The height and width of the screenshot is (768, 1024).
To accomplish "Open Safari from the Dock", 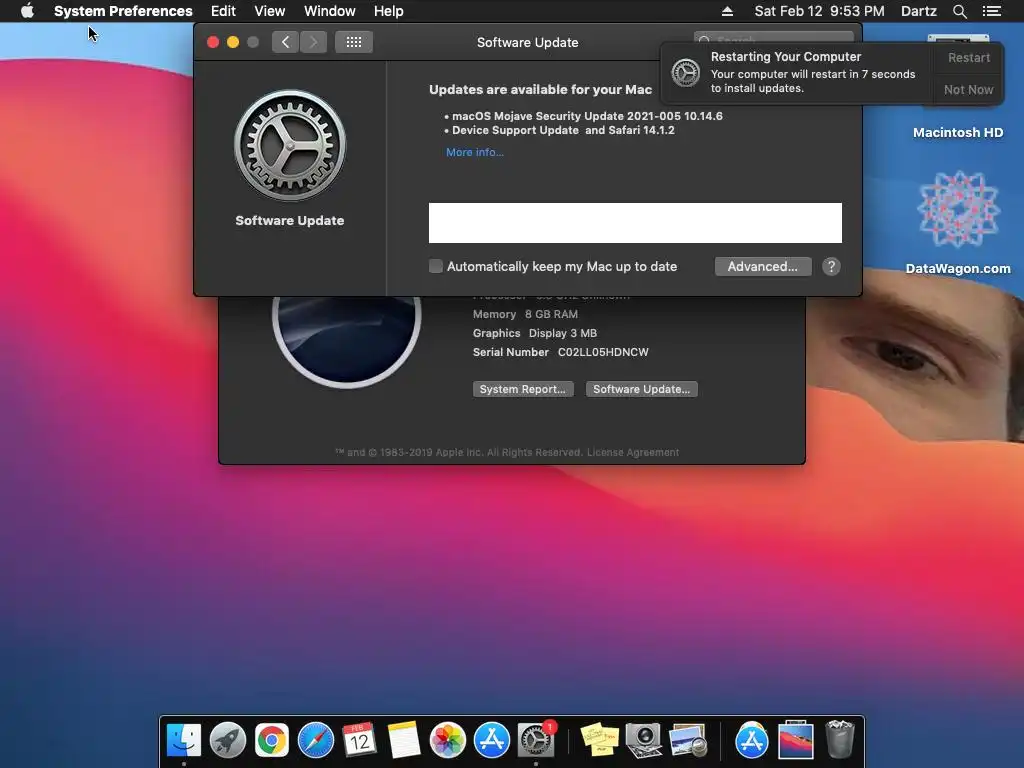I will [x=315, y=740].
